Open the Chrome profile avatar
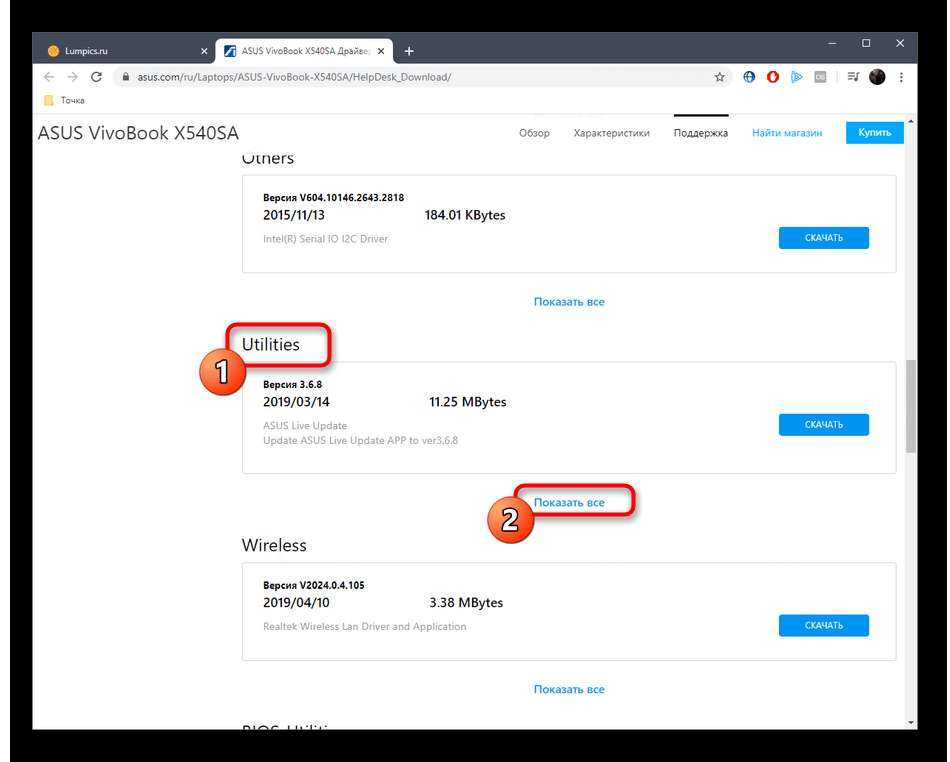 [x=877, y=77]
